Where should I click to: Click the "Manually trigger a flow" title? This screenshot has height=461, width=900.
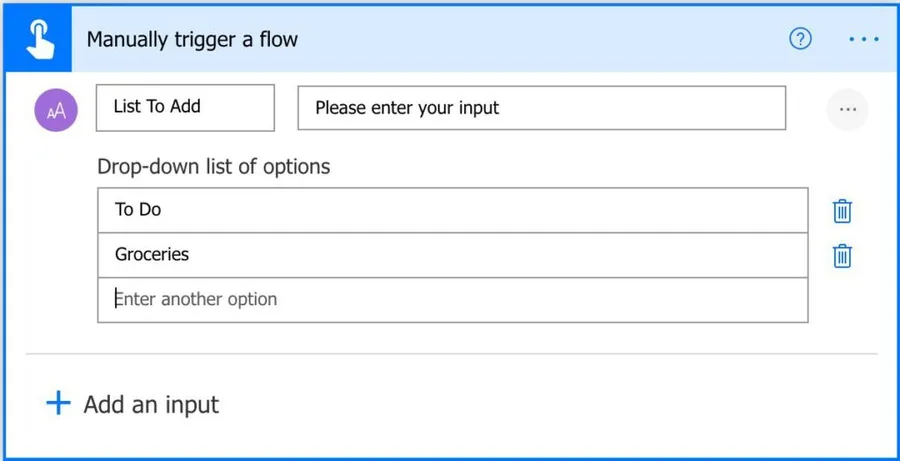[192, 40]
